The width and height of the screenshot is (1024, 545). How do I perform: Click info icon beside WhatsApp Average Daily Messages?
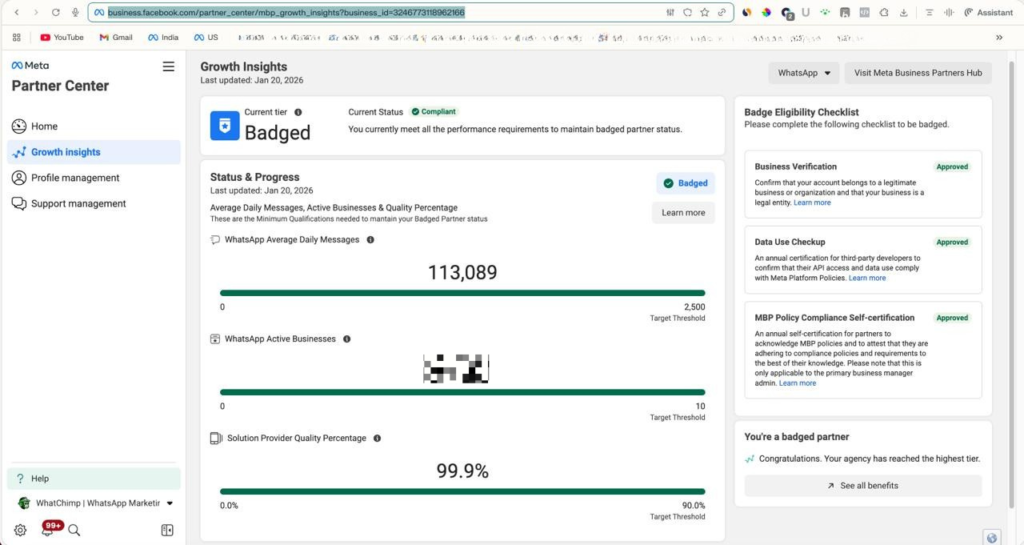(x=370, y=240)
